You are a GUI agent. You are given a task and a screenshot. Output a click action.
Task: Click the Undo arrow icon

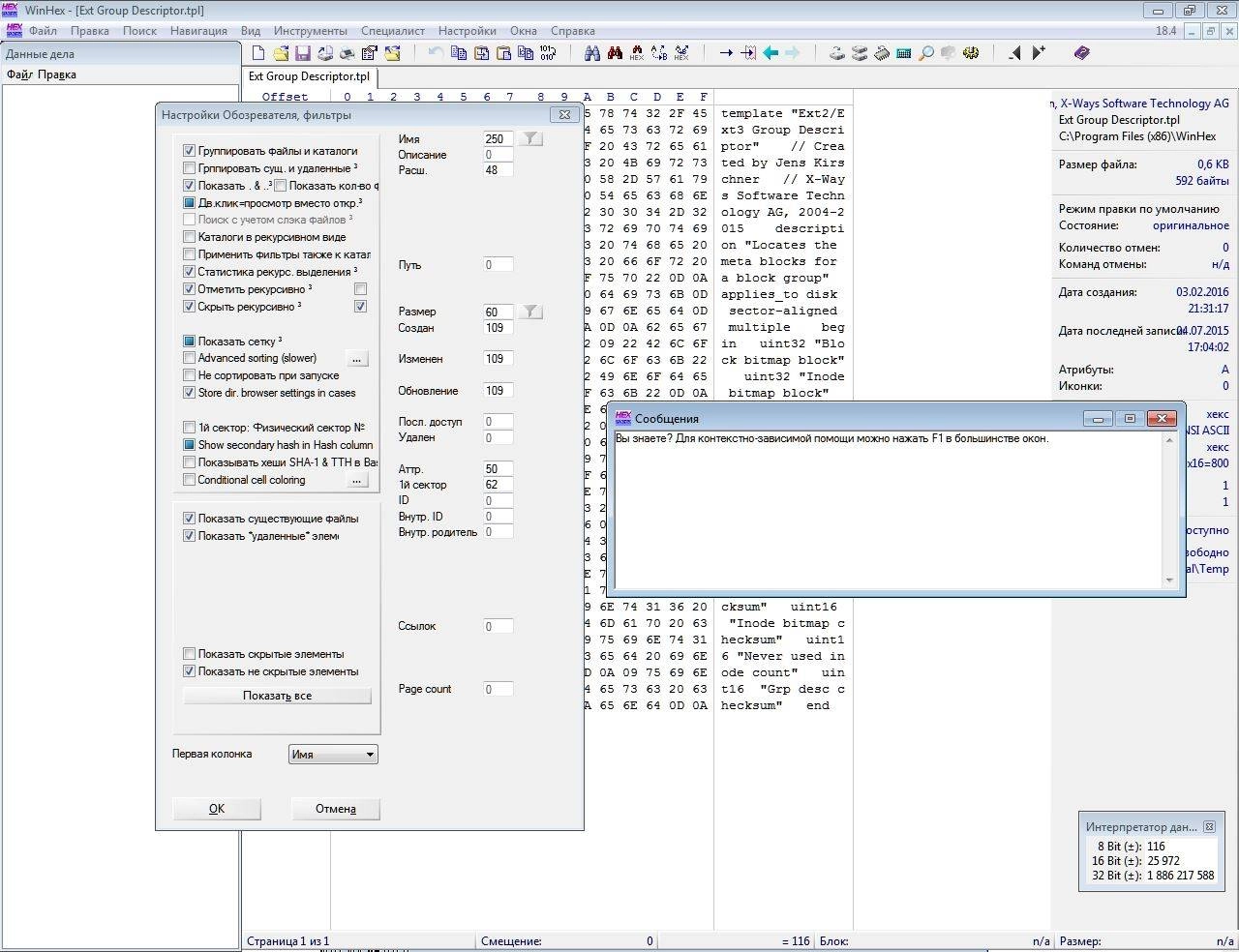pyautogui.click(x=436, y=53)
